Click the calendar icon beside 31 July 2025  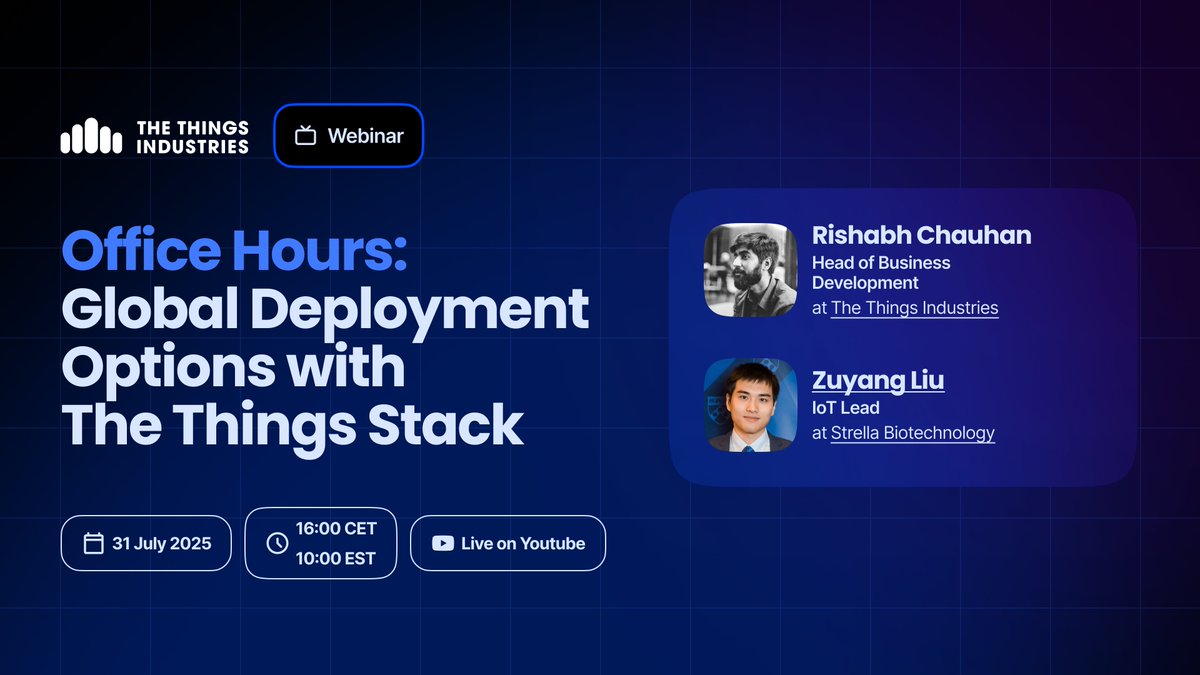[93, 543]
